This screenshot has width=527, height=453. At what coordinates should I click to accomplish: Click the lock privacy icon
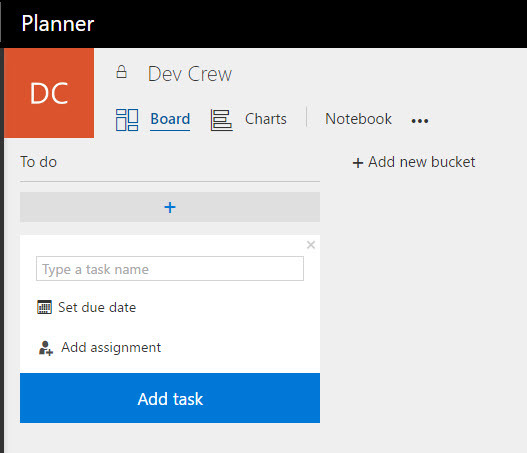pyautogui.click(x=121, y=72)
